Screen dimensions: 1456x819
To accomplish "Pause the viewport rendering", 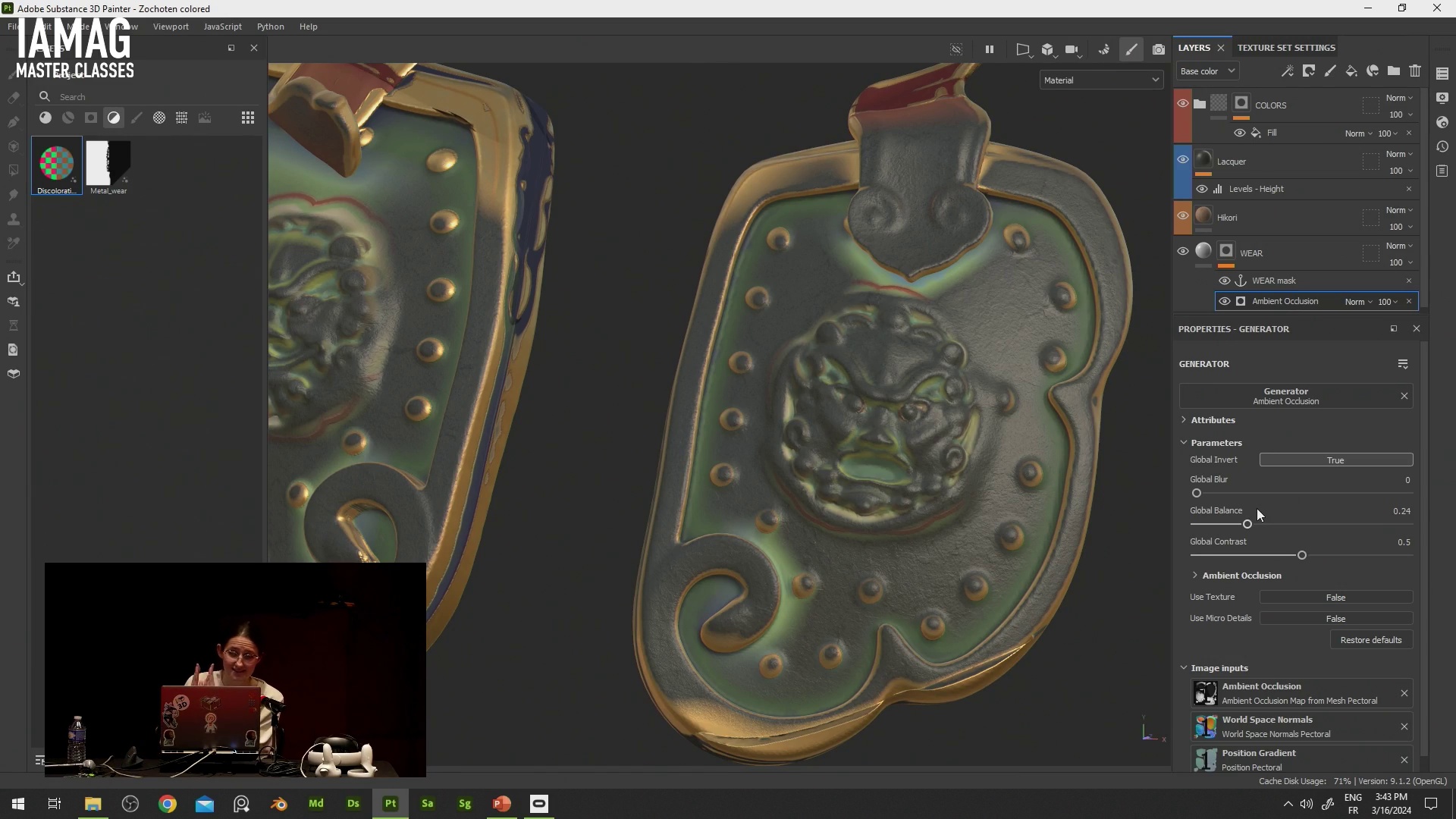I will click(x=990, y=49).
